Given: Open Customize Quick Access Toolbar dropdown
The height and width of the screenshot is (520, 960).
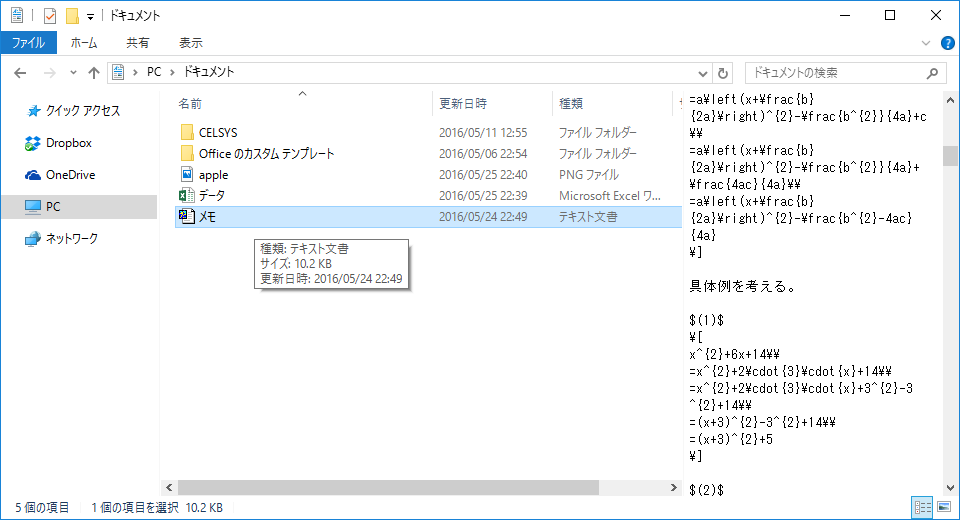Looking at the screenshot, I should click(90, 17).
